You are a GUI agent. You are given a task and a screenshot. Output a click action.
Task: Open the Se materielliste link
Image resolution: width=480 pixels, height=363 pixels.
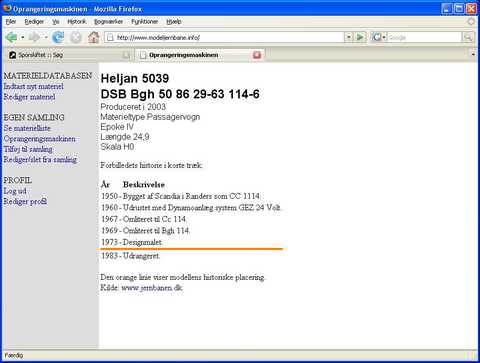click(x=27, y=128)
